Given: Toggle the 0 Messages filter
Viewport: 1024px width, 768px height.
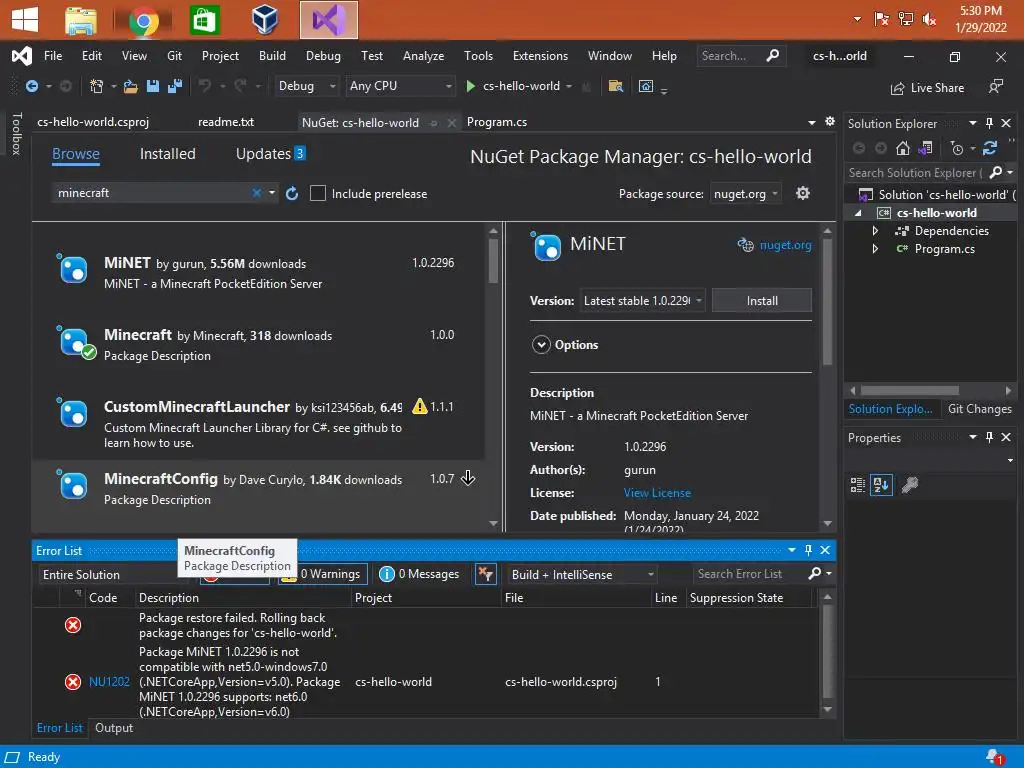Looking at the screenshot, I should pyautogui.click(x=420, y=574).
